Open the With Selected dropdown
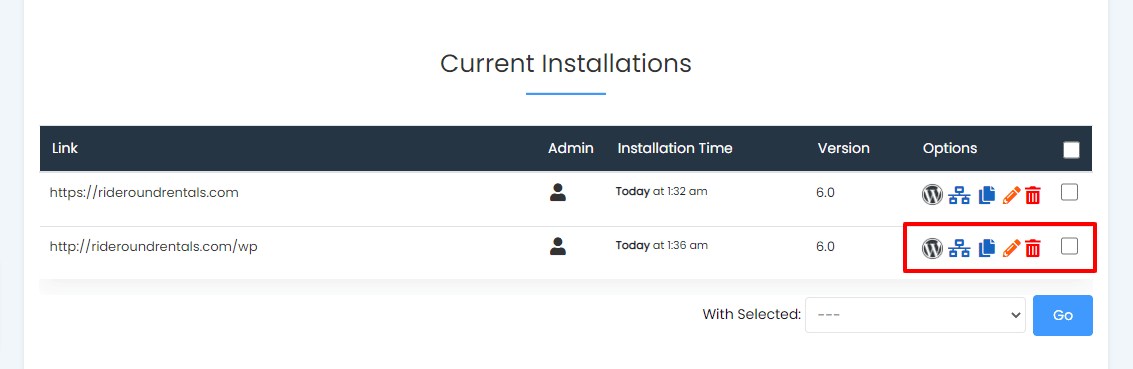The image size is (1133, 369). pos(915,315)
